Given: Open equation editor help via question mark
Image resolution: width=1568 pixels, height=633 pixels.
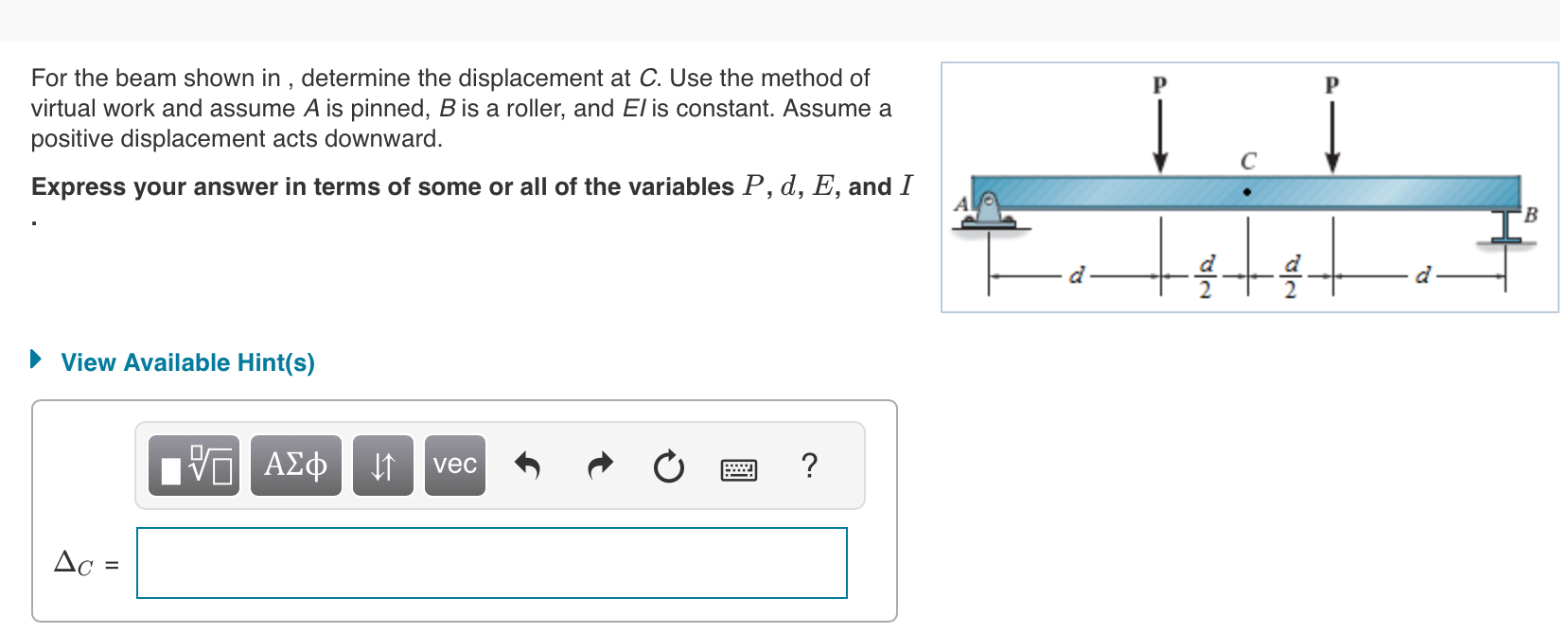Looking at the screenshot, I should [x=810, y=465].
